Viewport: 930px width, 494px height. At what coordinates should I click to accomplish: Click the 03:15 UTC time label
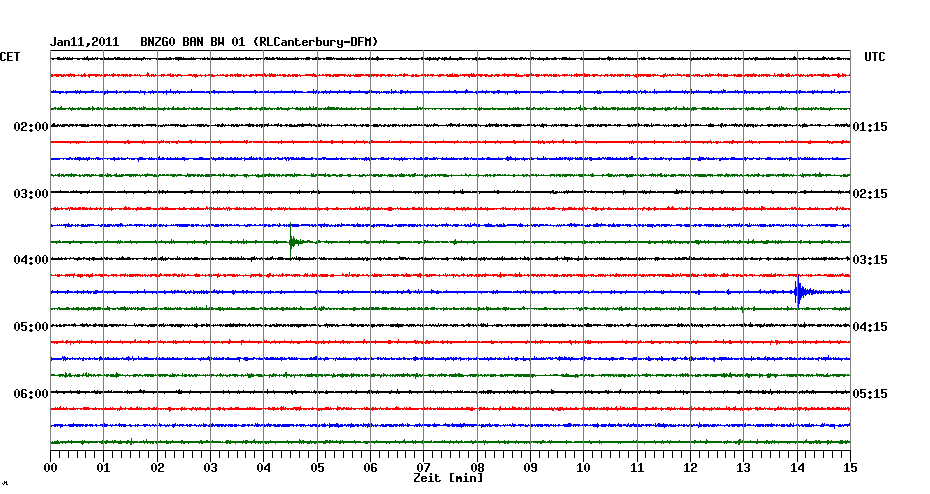point(869,260)
